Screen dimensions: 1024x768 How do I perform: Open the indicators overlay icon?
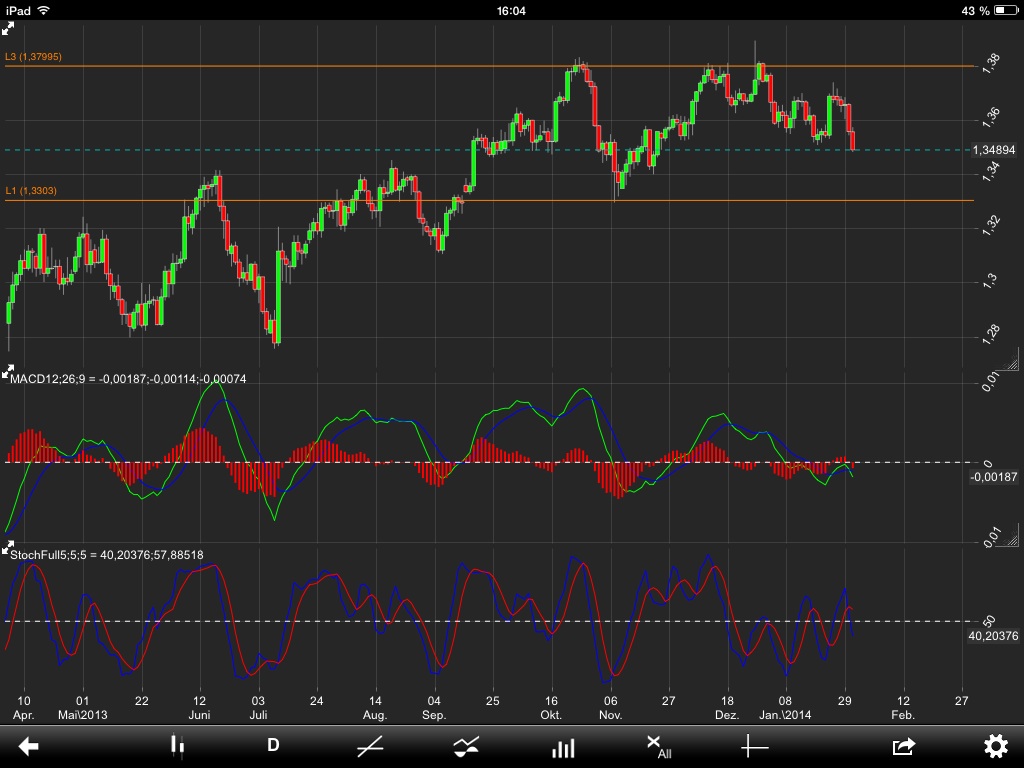(466, 747)
